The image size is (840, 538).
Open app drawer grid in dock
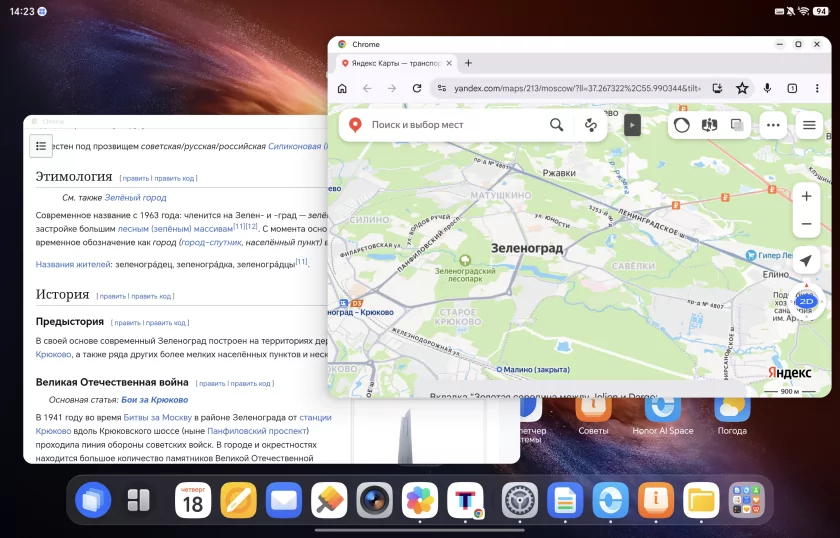[x=139, y=500]
